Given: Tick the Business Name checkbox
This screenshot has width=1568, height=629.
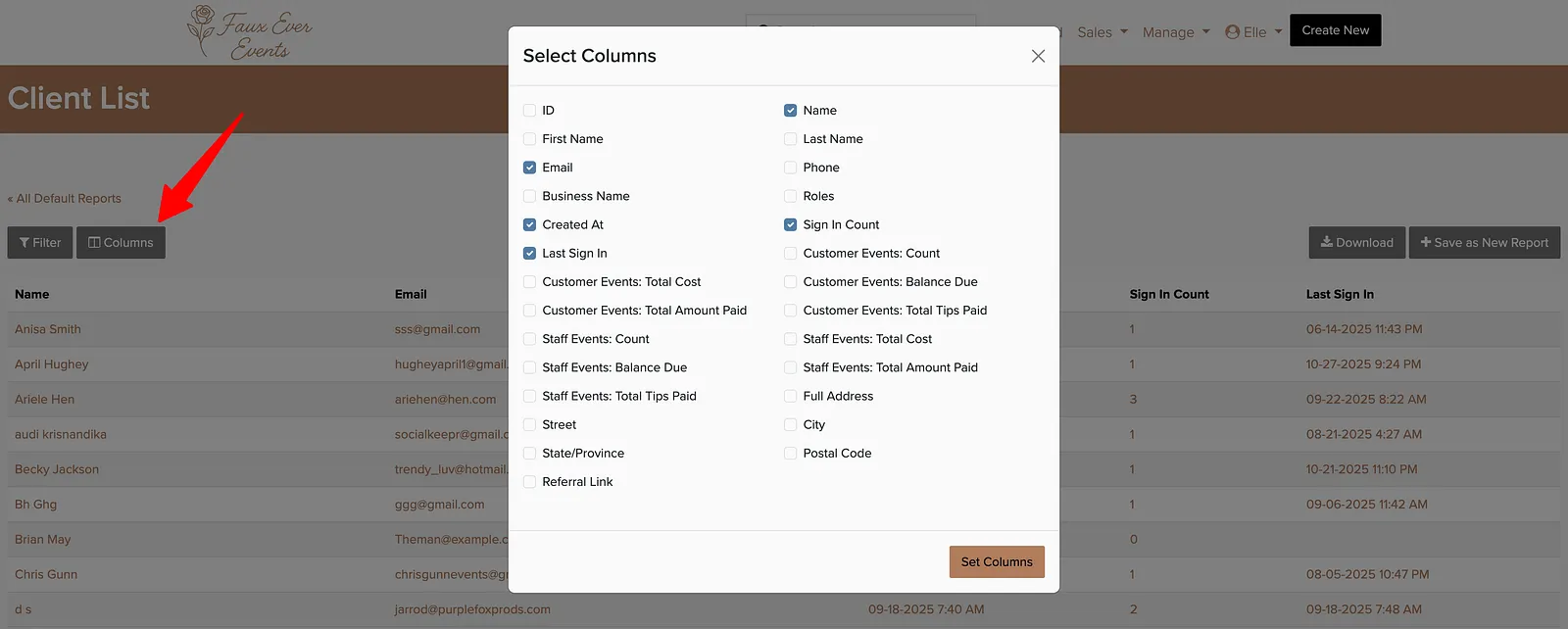Looking at the screenshot, I should pyautogui.click(x=529, y=196).
